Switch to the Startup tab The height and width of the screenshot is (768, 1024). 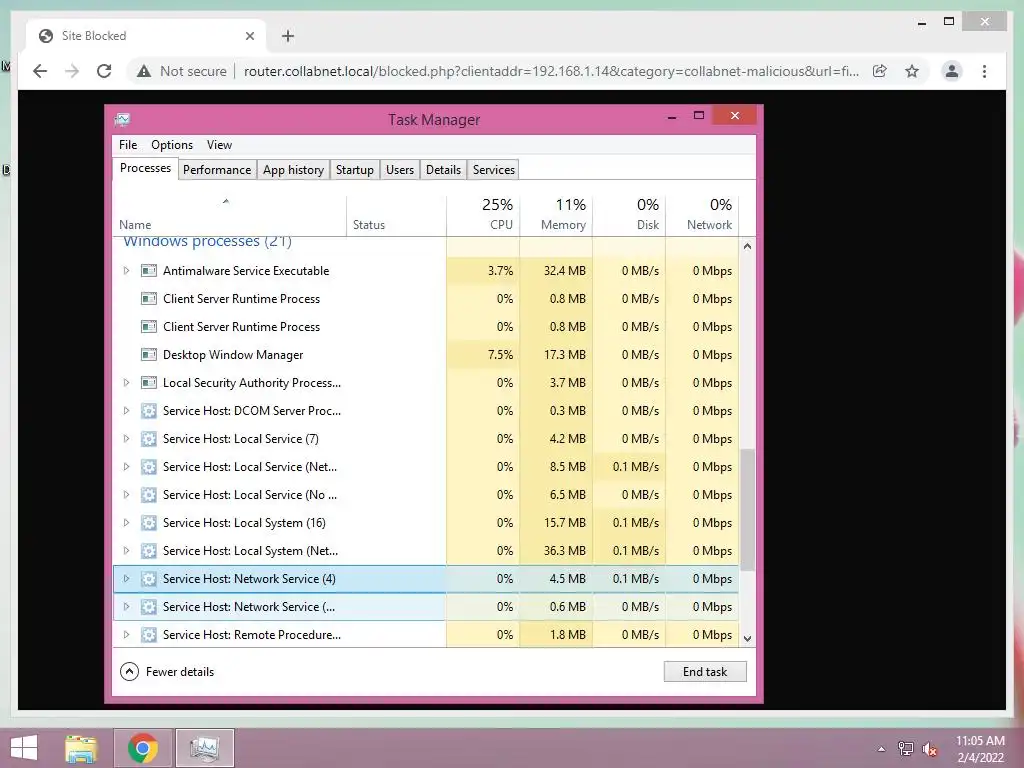pos(355,170)
